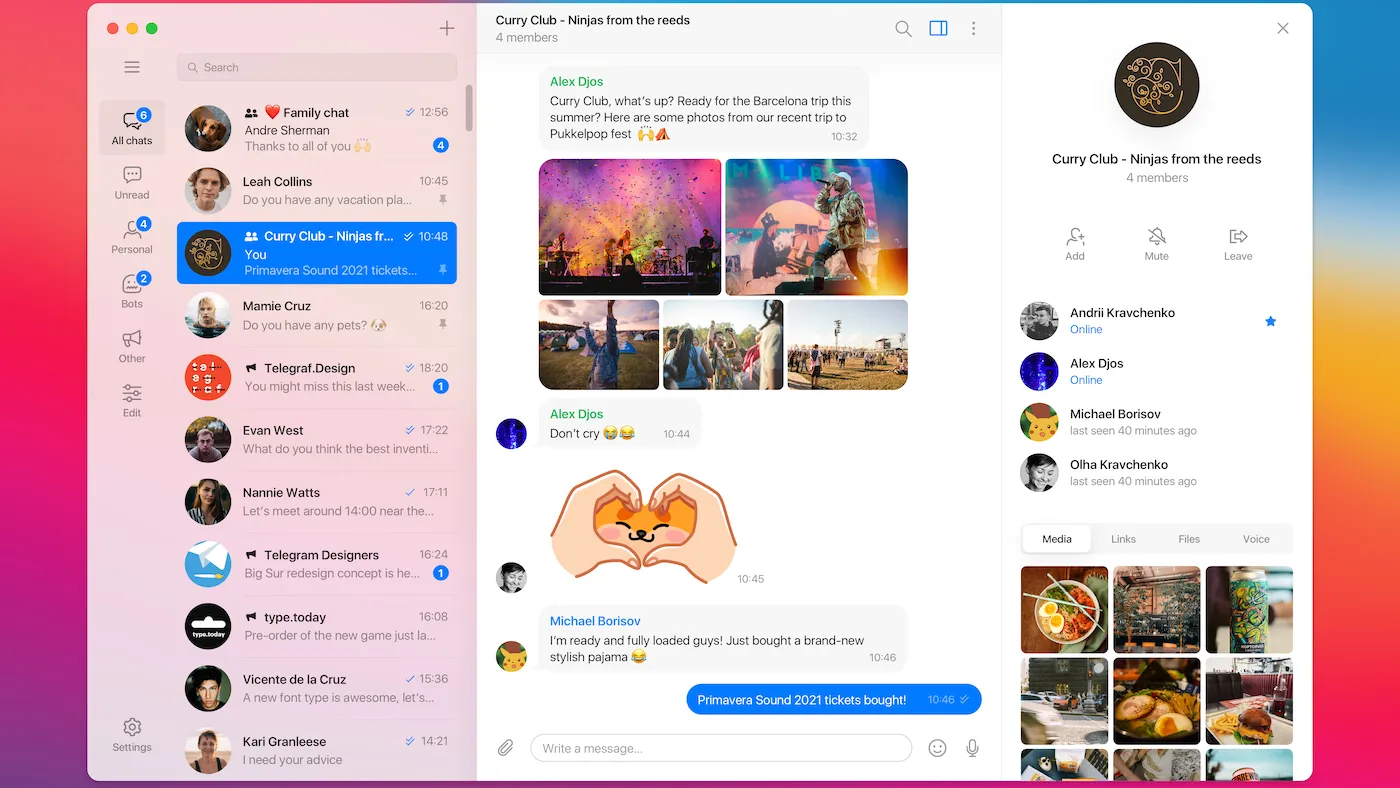Open search within the Curry Club chat
Viewport: 1400px width, 788px height.
pos(903,28)
